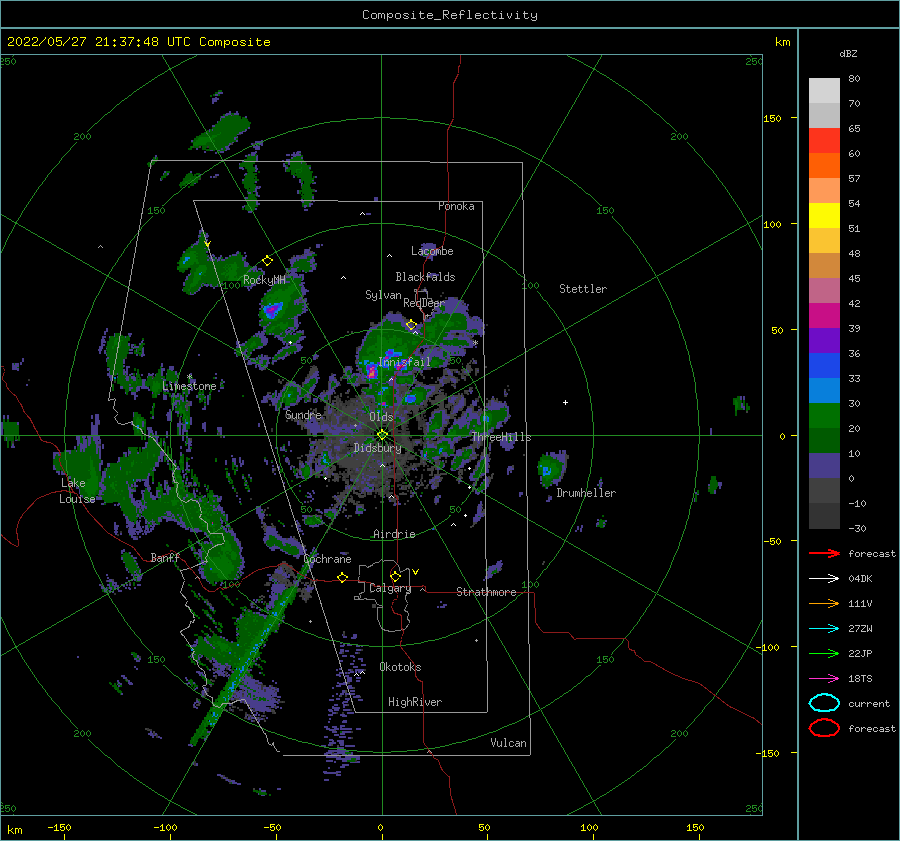
Task: Click the cyan current ellipse icon
Action: click(824, 703)
